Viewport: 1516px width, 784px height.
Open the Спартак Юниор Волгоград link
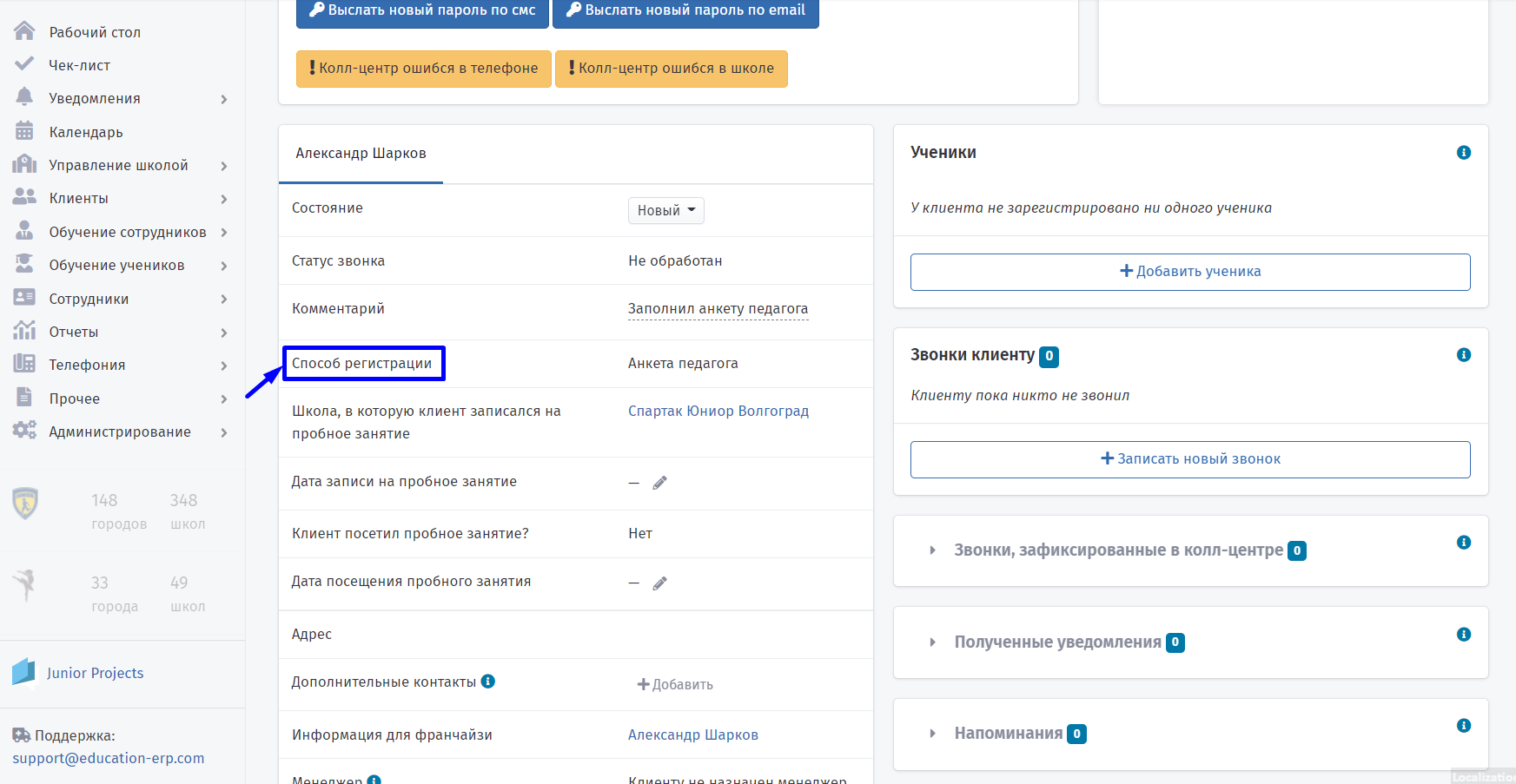coord(718,411)
